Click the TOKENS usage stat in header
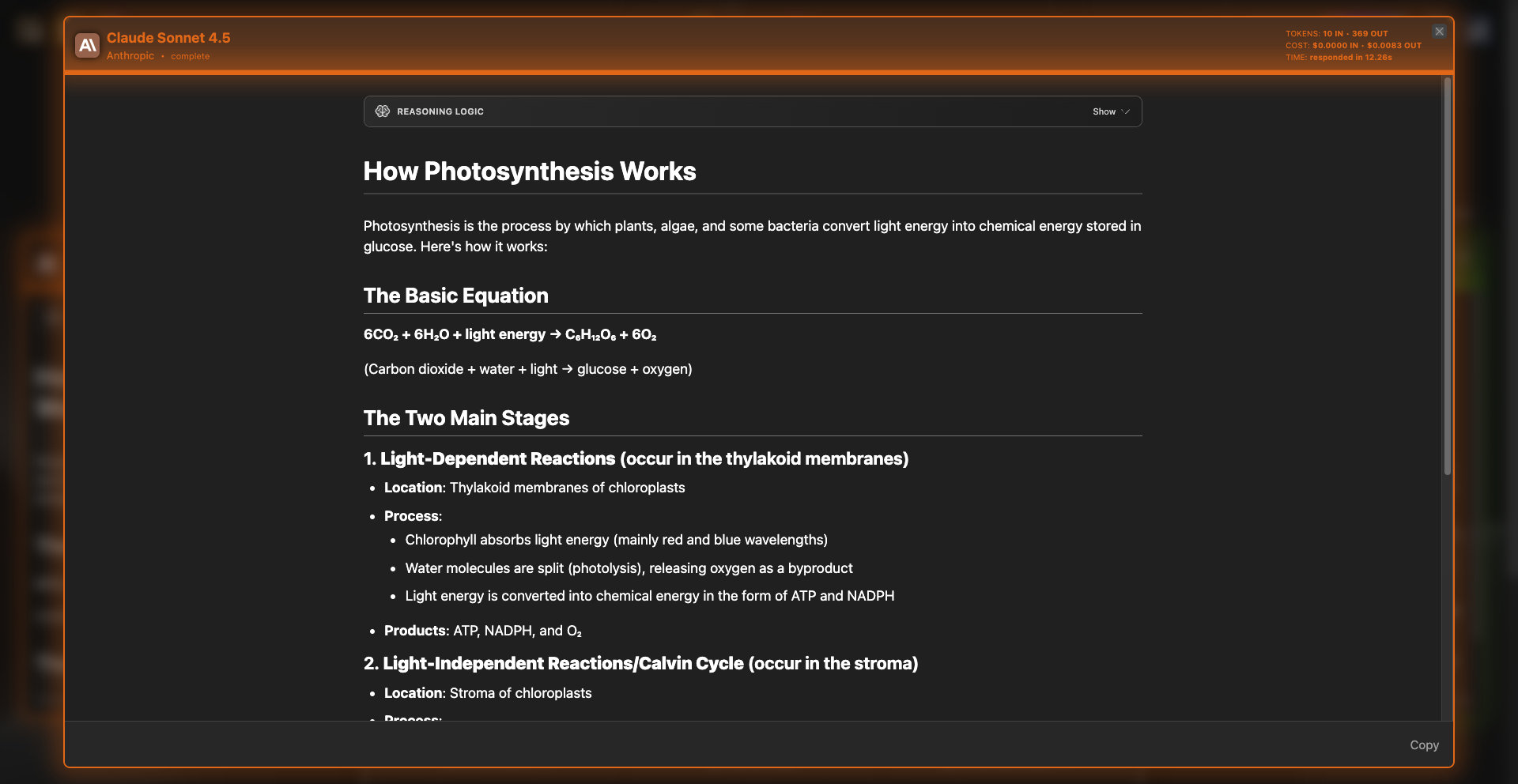The height and width of the screenshot is (784, 1518). tap(1336, 34)
